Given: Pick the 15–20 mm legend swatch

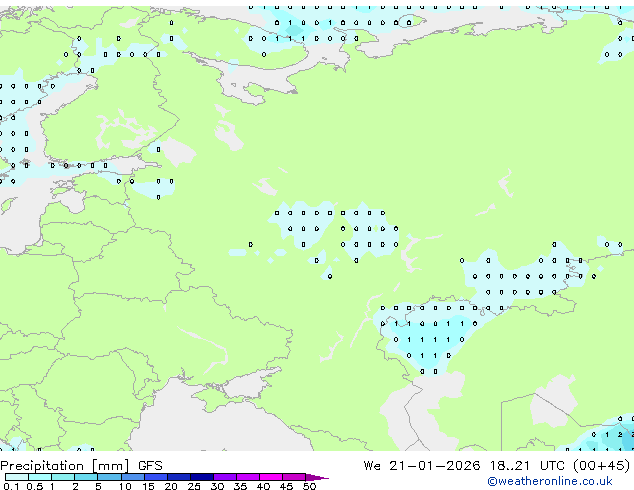Looking at the screenshot, I should (x=156, y=477).
